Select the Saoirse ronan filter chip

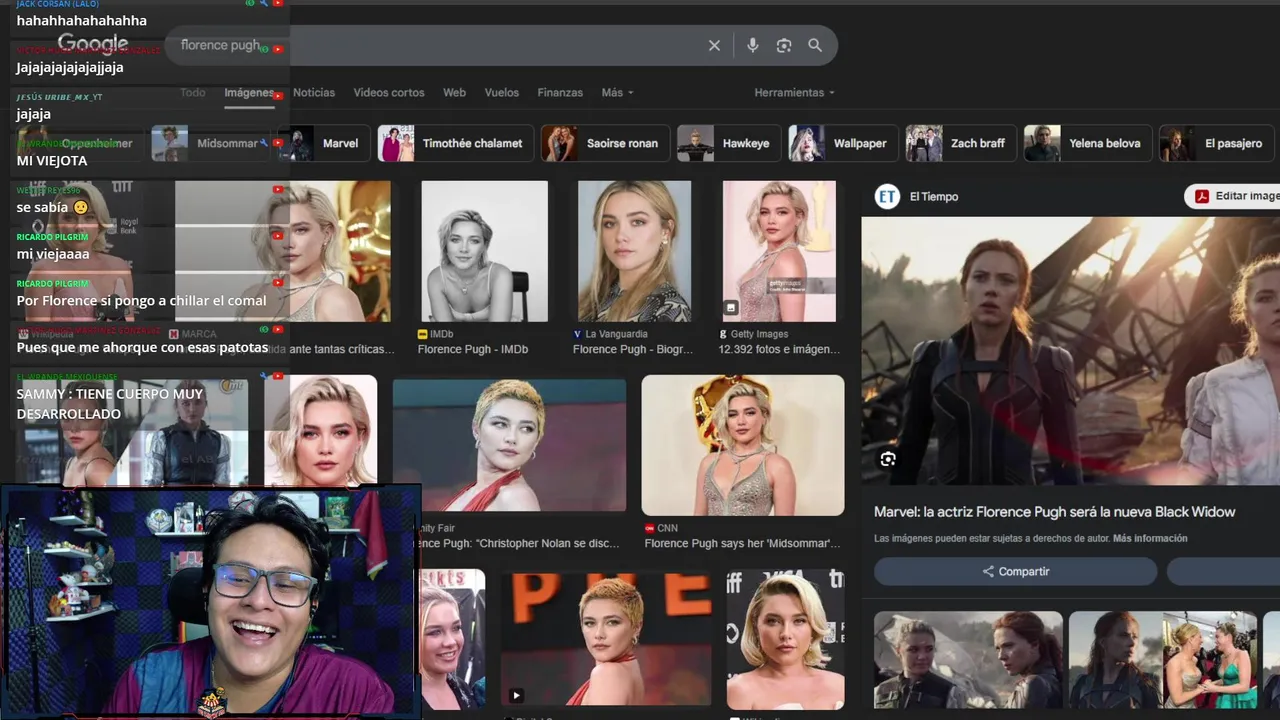606,143
